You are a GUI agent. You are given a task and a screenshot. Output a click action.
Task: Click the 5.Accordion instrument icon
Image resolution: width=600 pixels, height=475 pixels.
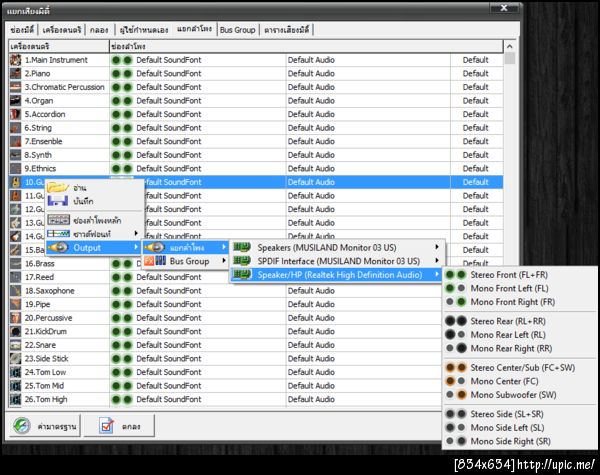[x=15, y=114]
